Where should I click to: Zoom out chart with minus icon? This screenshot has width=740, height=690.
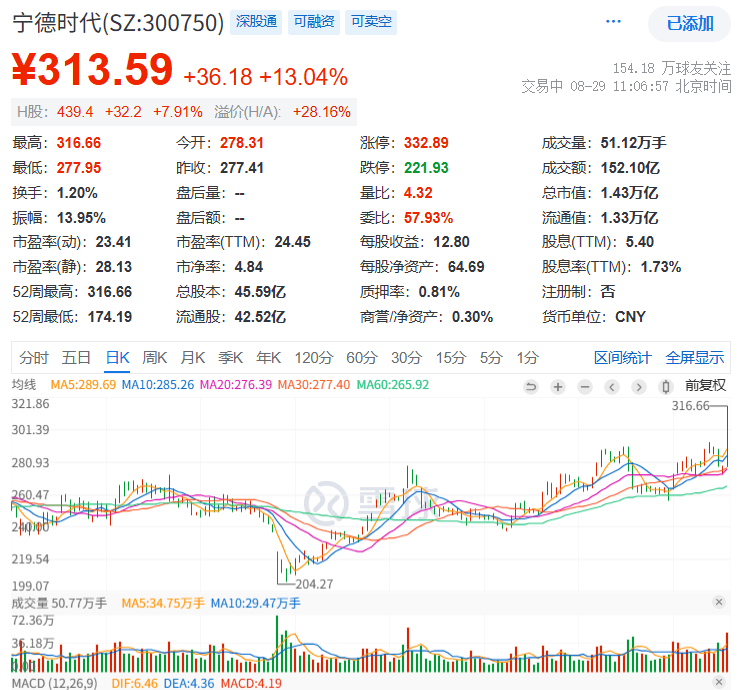(585, 387)
